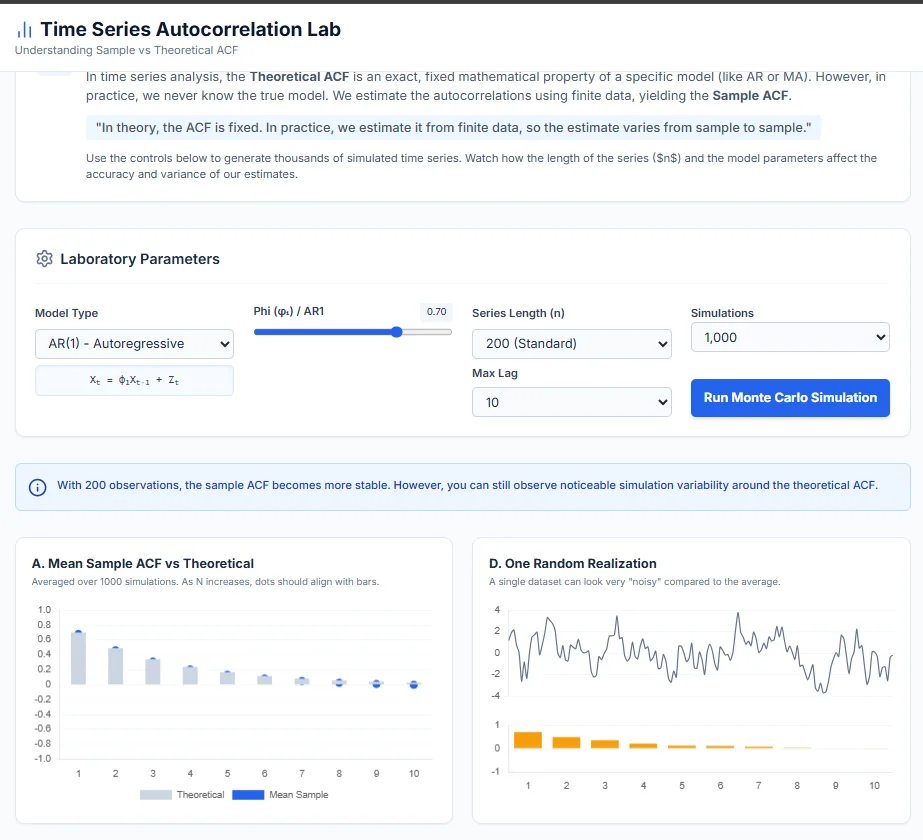Click the 'Understanding Sample vs Theoretical ACF' subtitle
923x840 pixels.
[x=127, y=50]
